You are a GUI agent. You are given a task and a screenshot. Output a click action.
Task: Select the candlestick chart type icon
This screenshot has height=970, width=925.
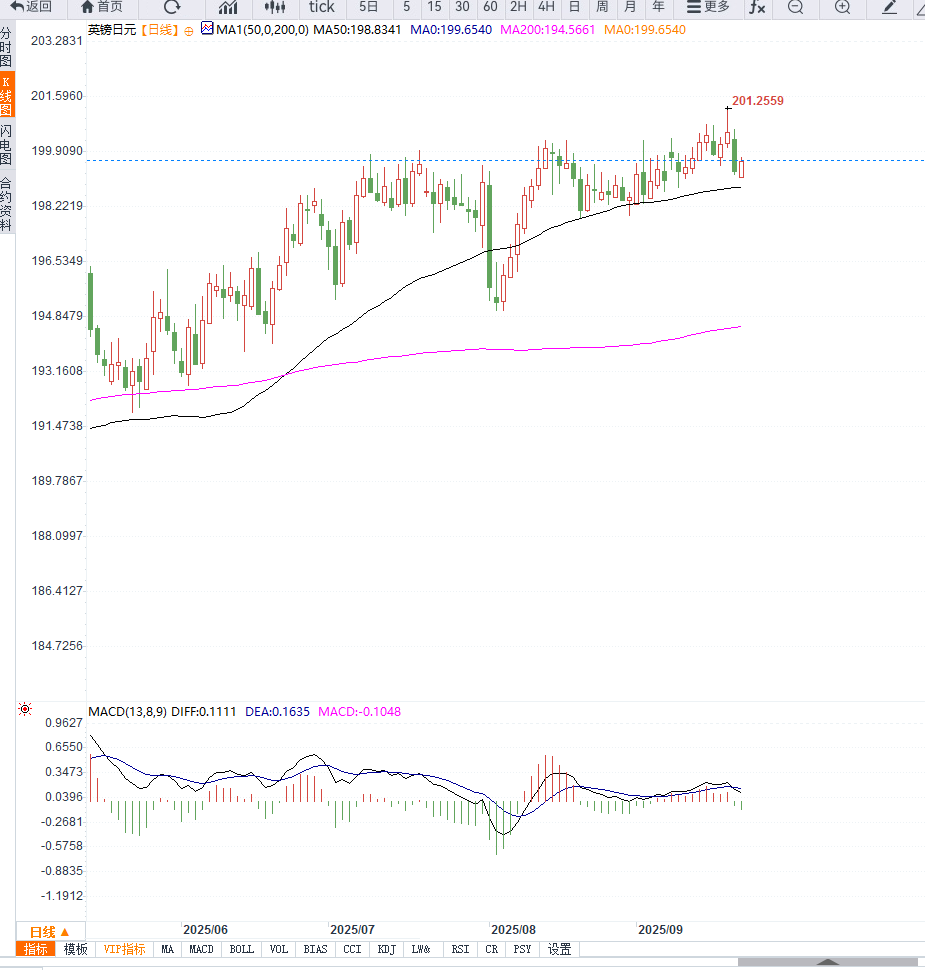tap(275, 7)
